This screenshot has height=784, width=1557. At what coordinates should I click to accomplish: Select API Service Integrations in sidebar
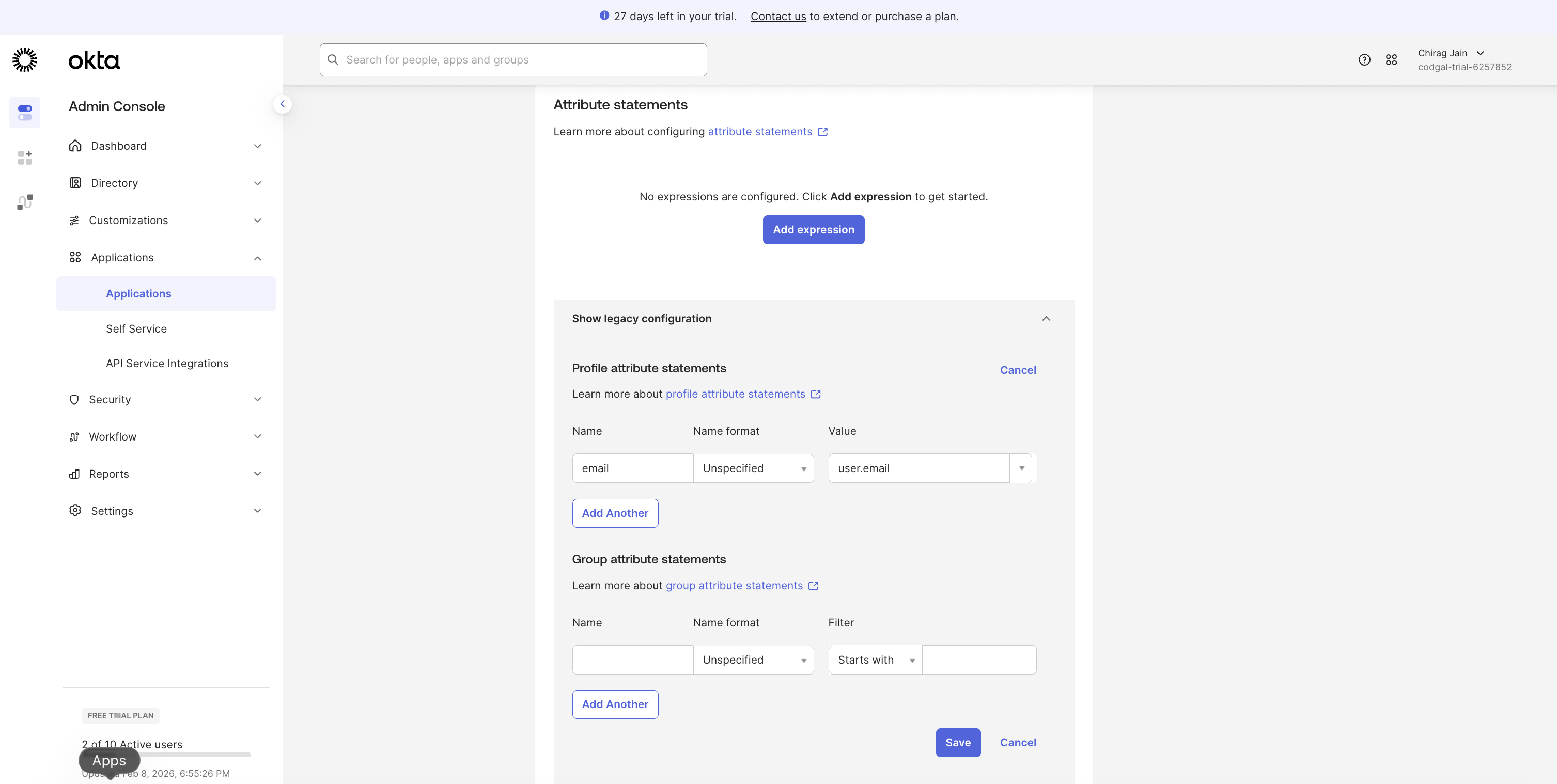point(167,363)
